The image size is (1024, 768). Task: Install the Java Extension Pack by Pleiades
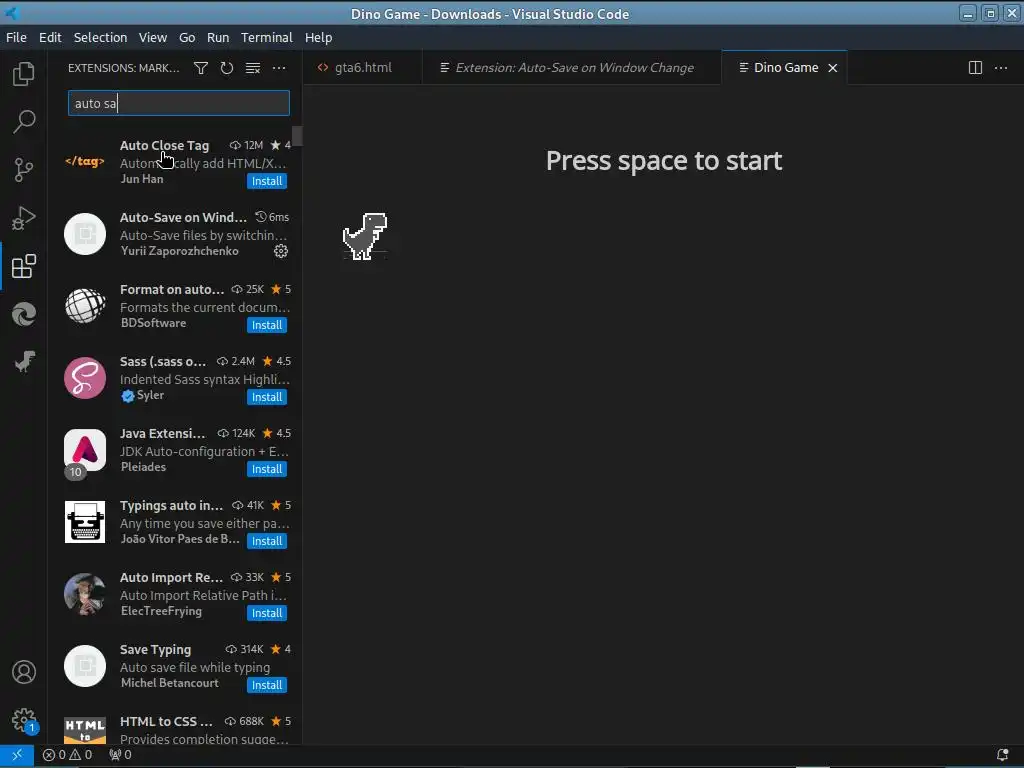coord(266,469)
